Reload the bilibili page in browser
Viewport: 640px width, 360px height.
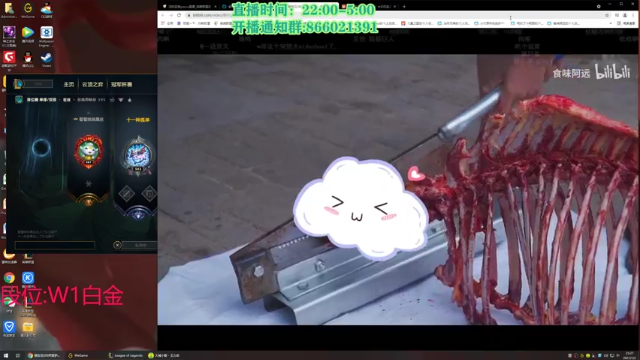(179, 15)
